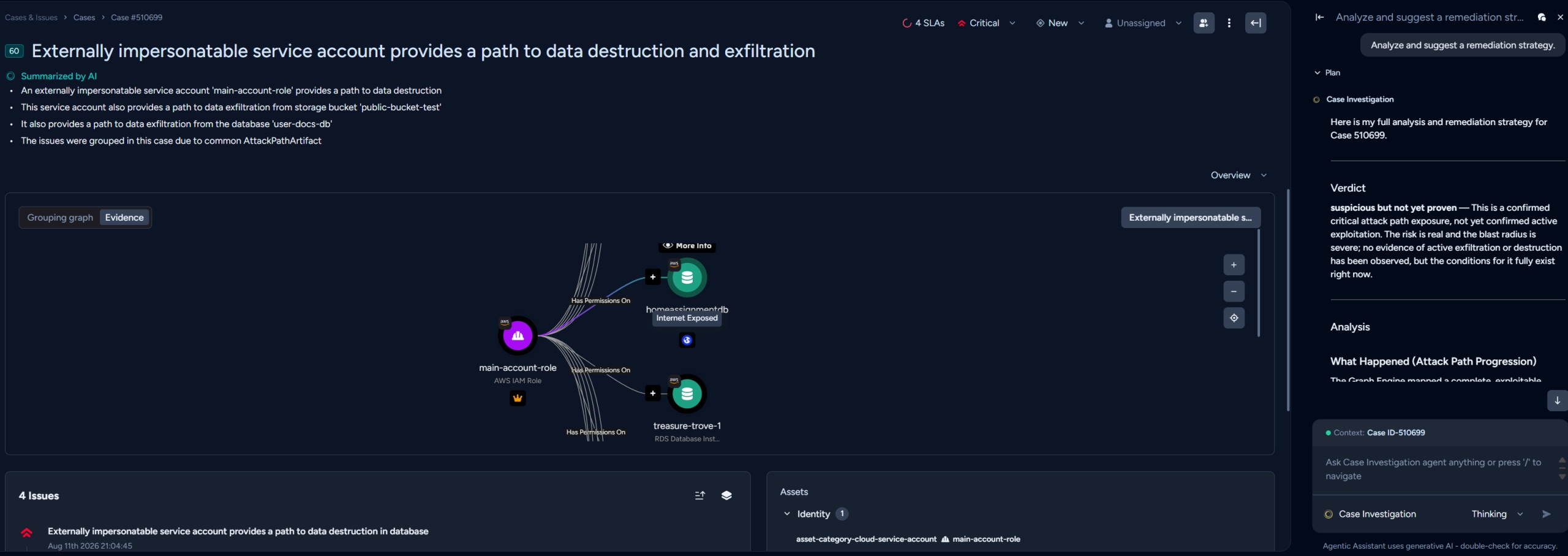Expand the plus beside homeassignmentdb node
This screenshot has width=1568, height=556.
(653, 277)
